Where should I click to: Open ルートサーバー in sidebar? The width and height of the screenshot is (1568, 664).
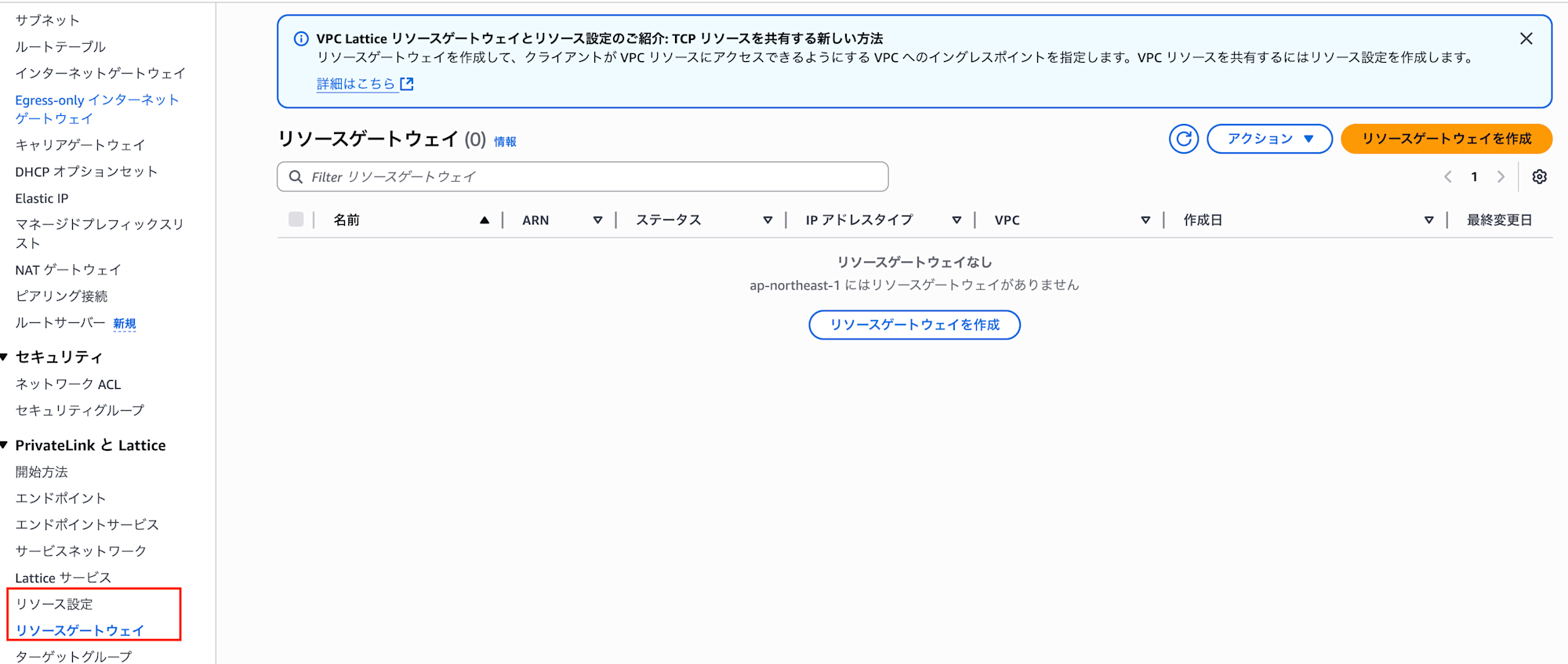[60, 323]
